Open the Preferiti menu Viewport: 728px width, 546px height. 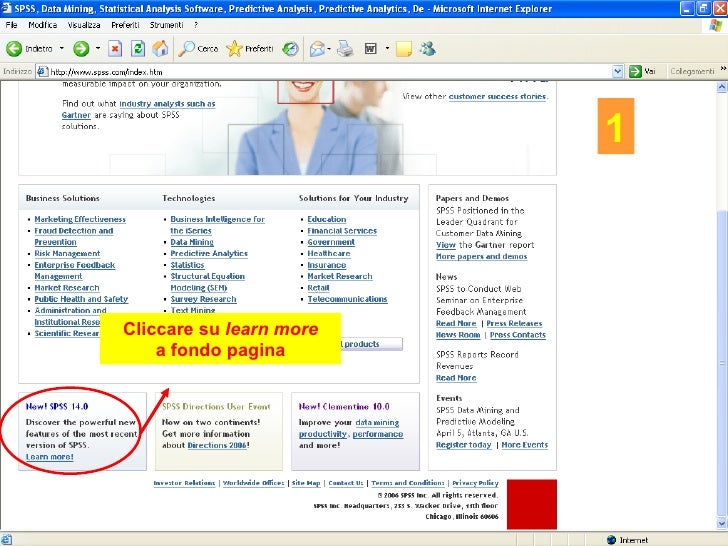(125, 25)
